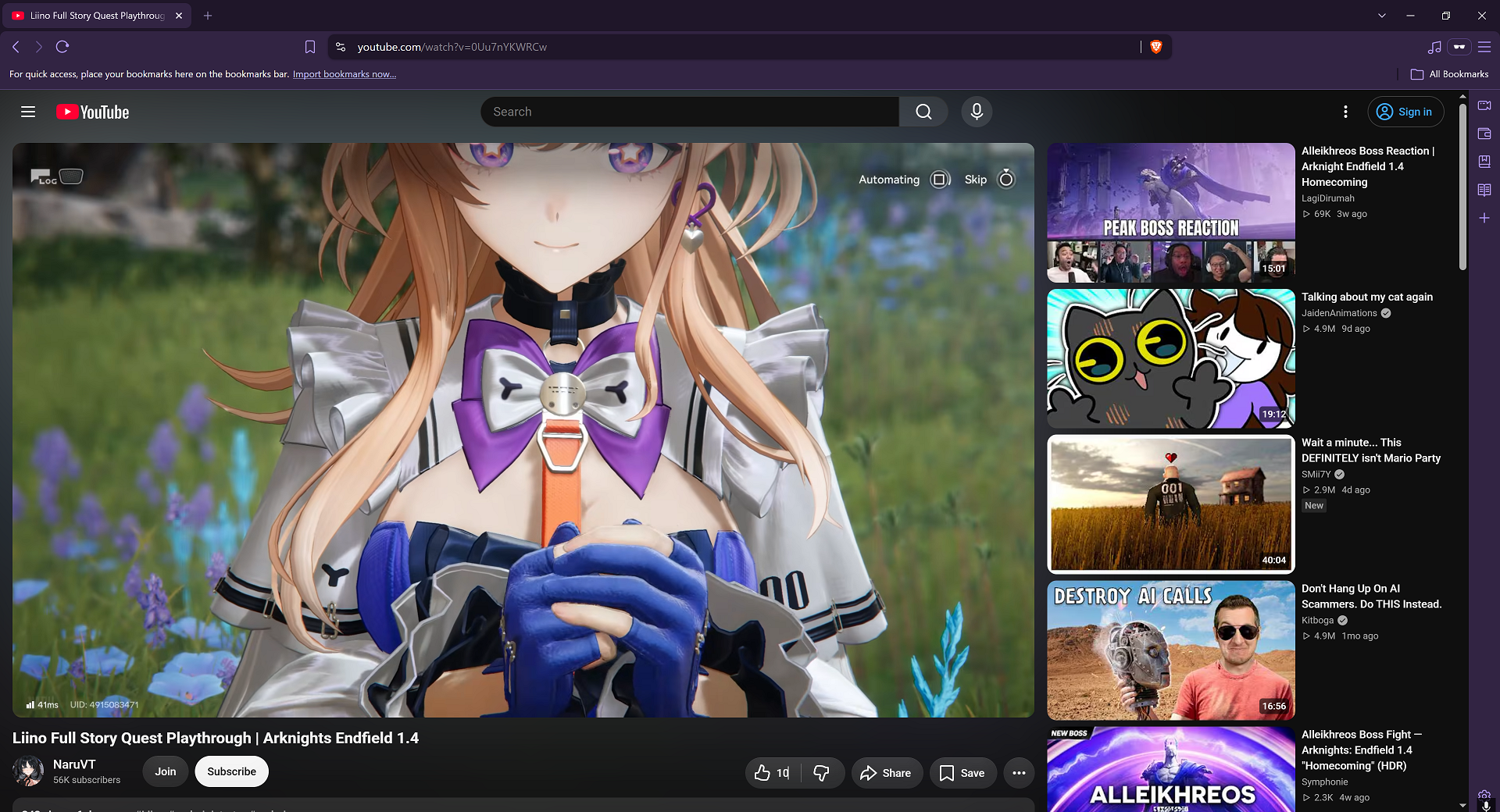Click the Sign in button
The height and width of the screenshot is (812, 1500).
[x=1405, y=112]
